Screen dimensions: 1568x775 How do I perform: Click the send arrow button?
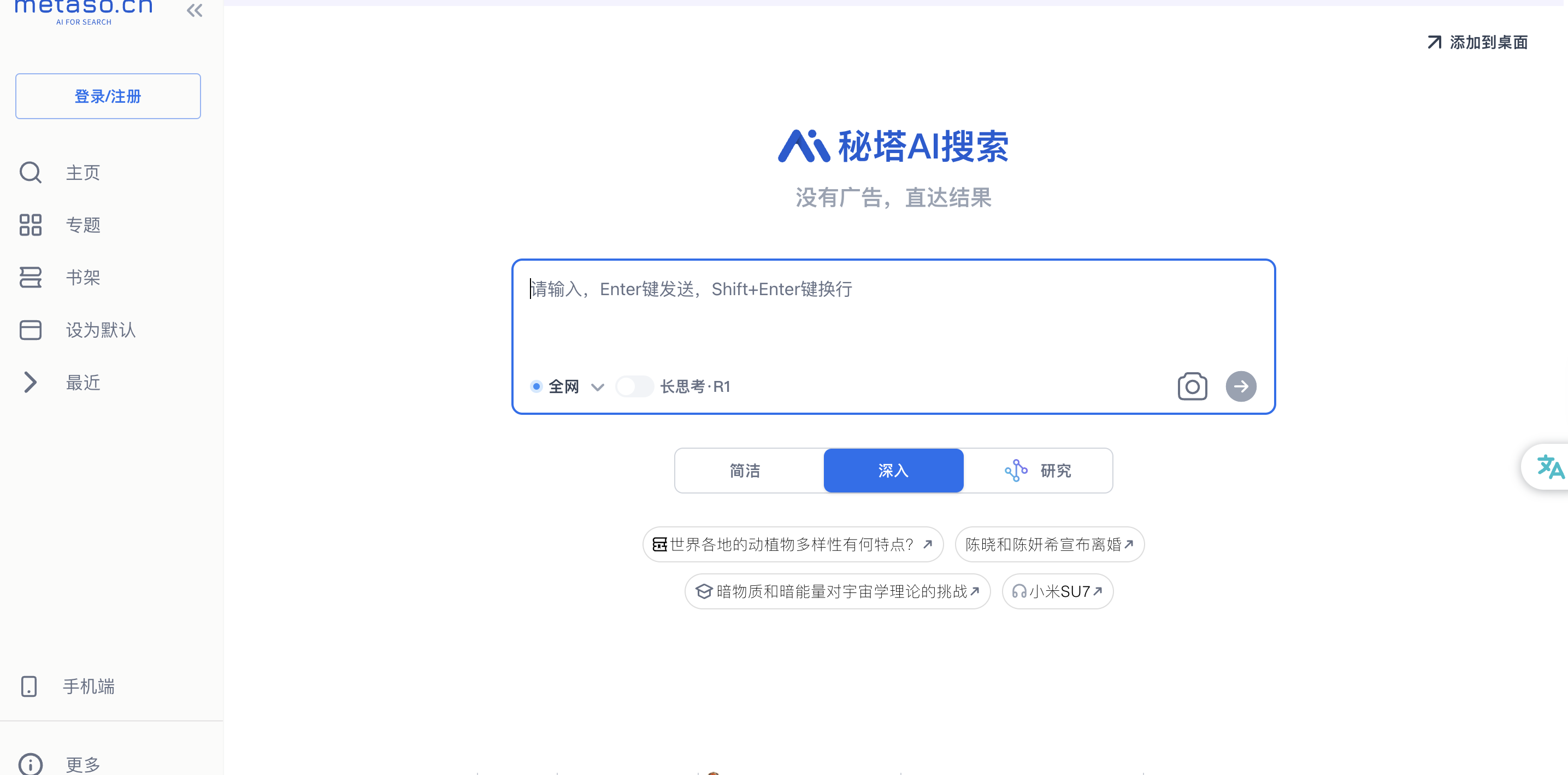[x=1241, y=386]
